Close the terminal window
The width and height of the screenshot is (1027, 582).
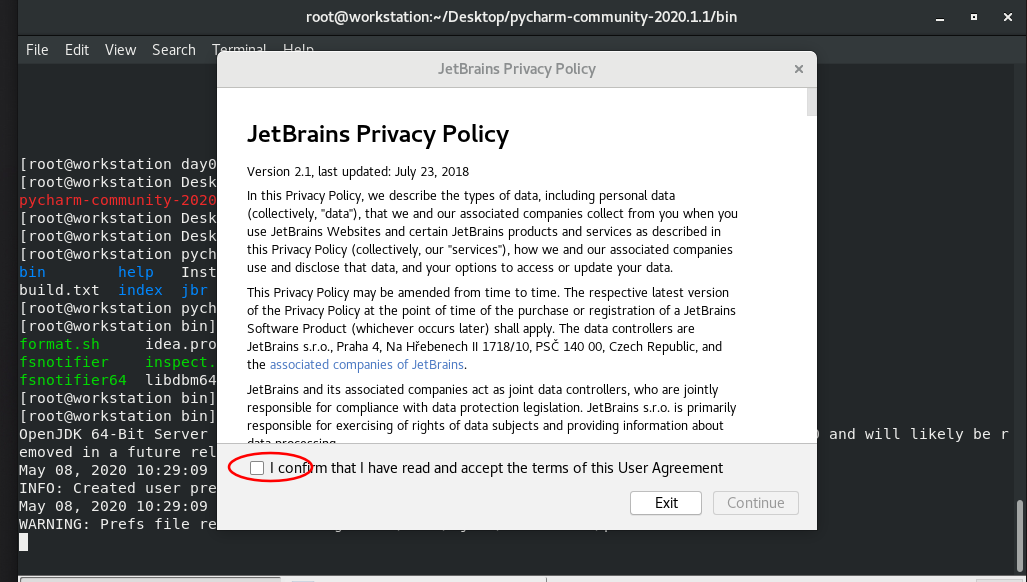tap(1008, 18)
